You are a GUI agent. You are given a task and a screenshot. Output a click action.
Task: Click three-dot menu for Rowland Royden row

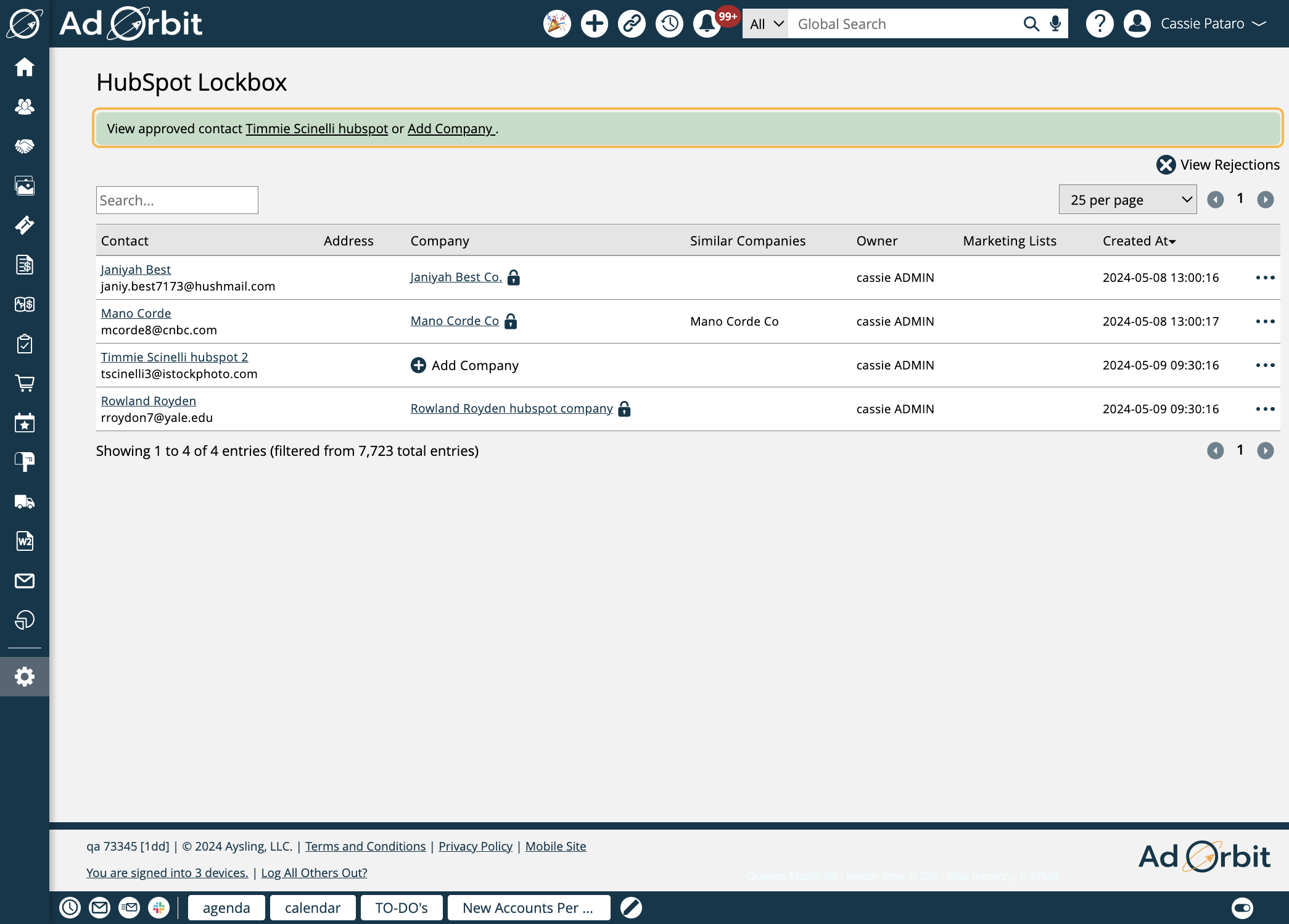click(1266, 408)
